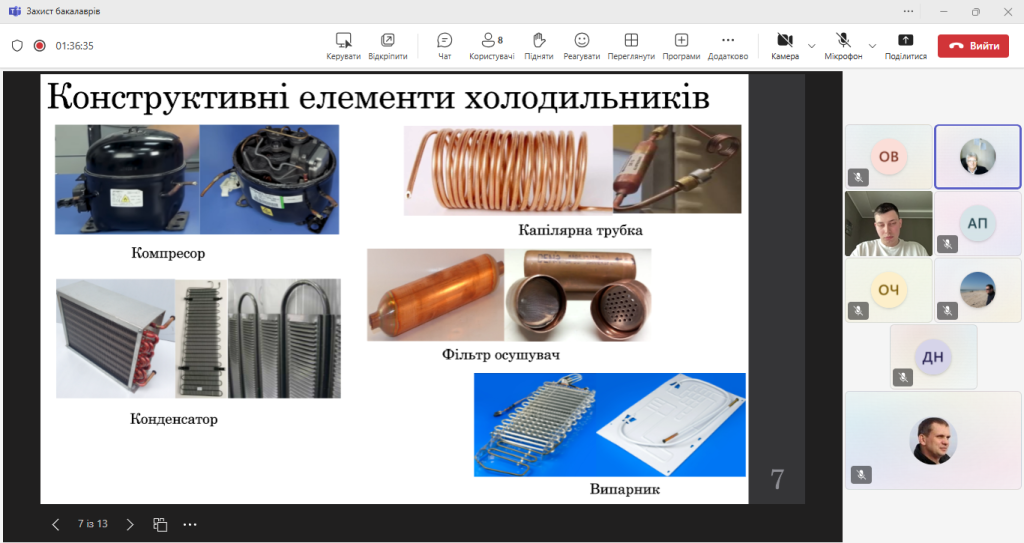
Task: Go to the previous slide arrow
Action: pos(56,524)
